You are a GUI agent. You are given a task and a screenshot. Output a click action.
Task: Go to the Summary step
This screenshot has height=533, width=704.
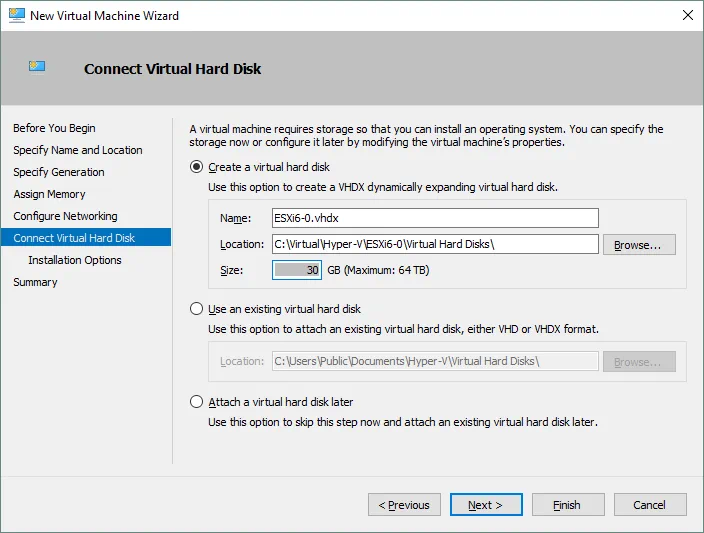click(x=35, y=282)
